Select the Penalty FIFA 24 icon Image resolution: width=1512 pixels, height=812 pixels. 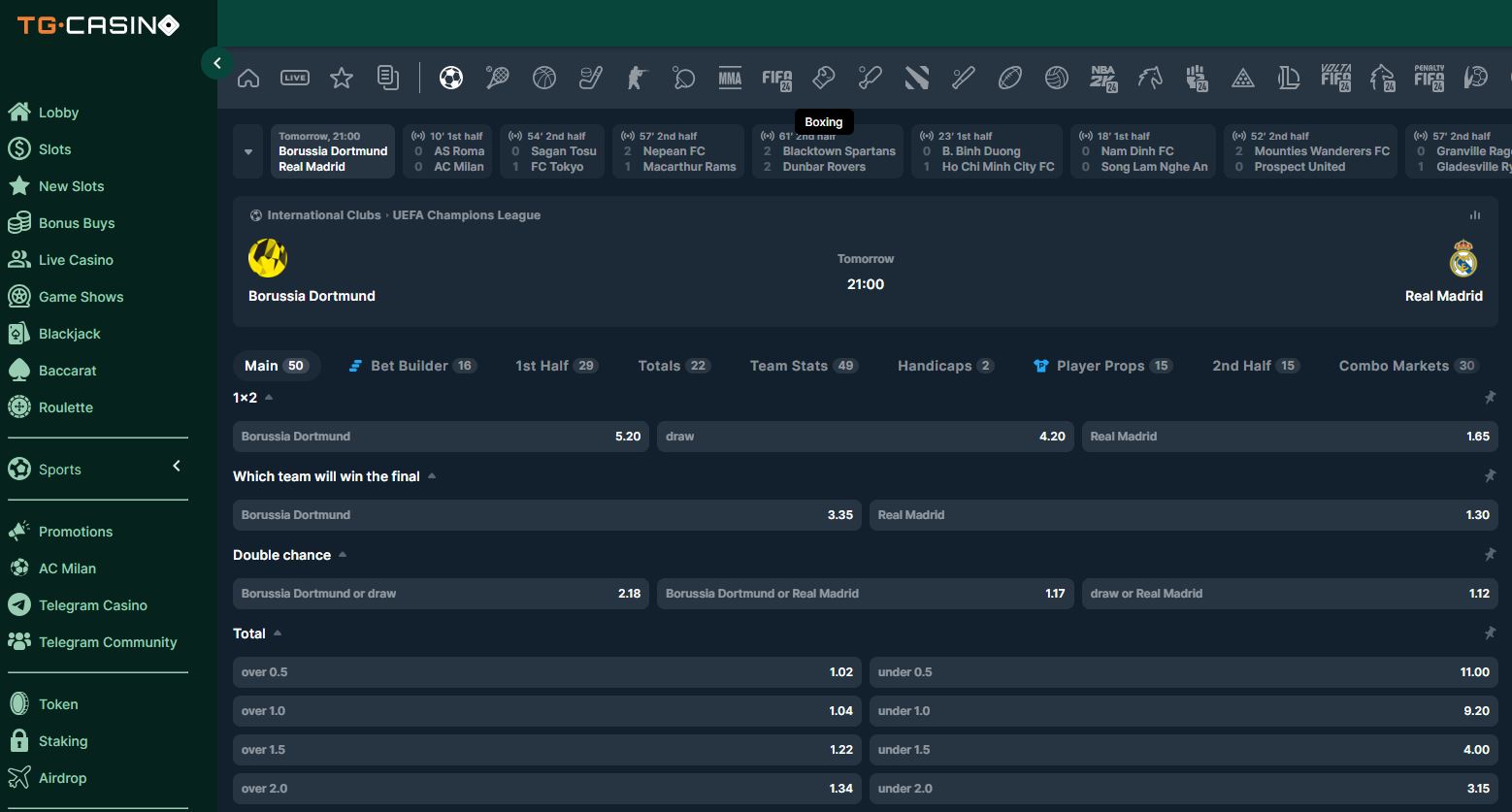(1430, 79)
